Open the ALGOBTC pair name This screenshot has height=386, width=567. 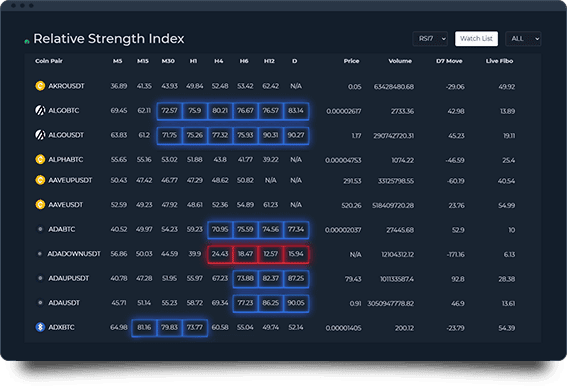[64, 110]
